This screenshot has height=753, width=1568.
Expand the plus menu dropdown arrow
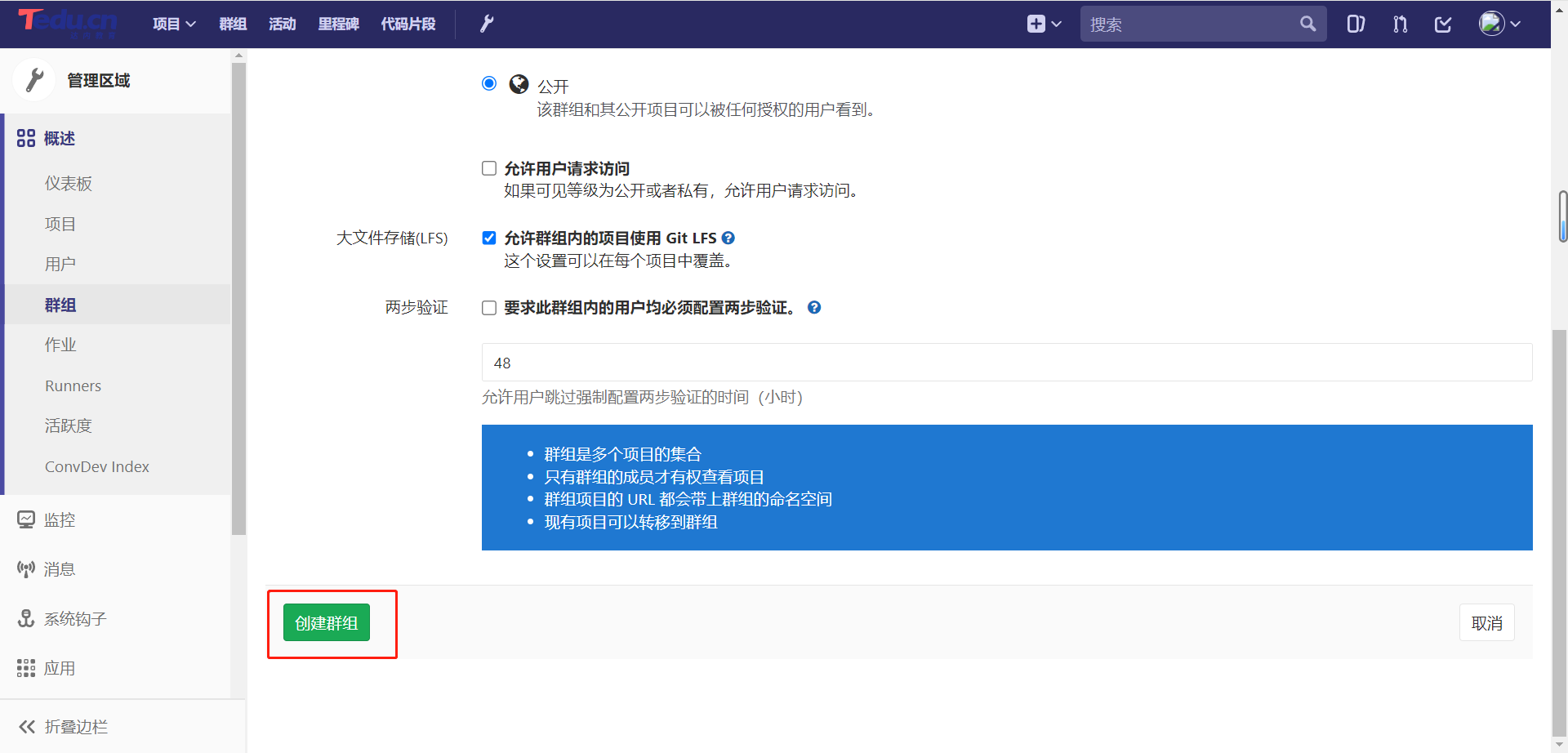[1056, 24]
